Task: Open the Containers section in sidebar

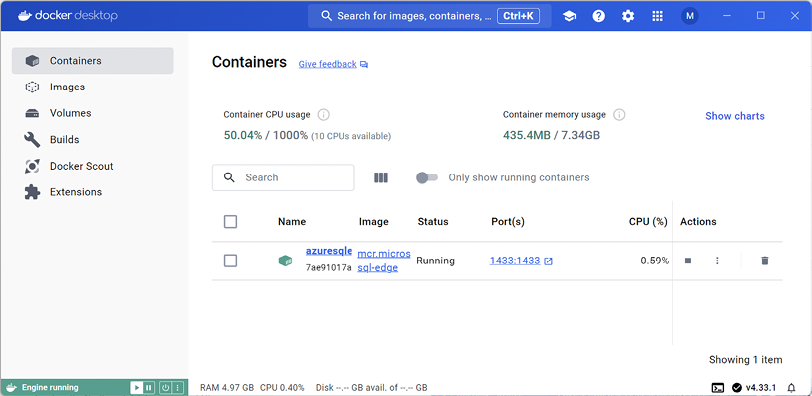Action: coord(93,61)
